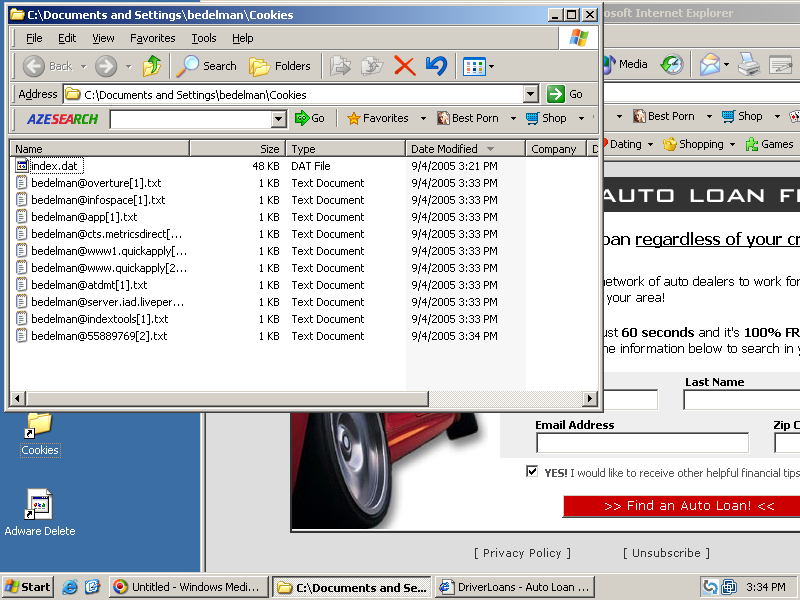Sort by the Size column header

pos(237,148)
